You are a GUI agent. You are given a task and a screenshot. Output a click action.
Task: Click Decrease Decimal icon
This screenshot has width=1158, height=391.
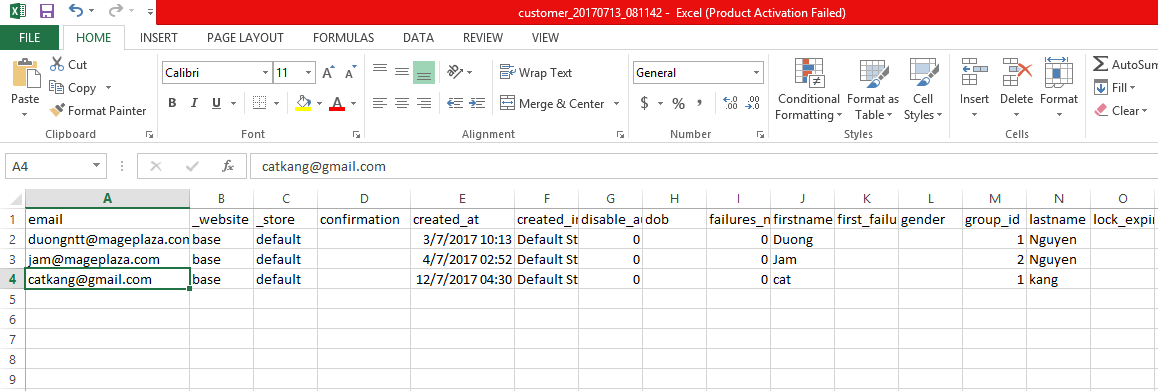point(753,103)
